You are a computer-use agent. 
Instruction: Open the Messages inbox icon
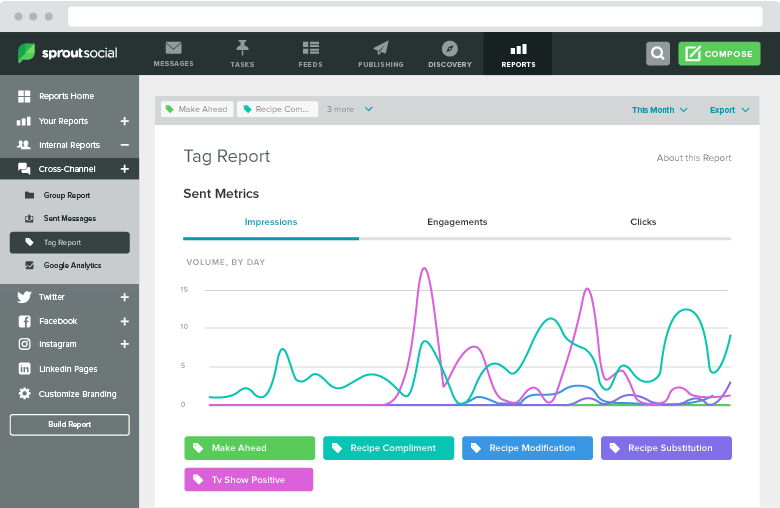[x=173, y=48]
